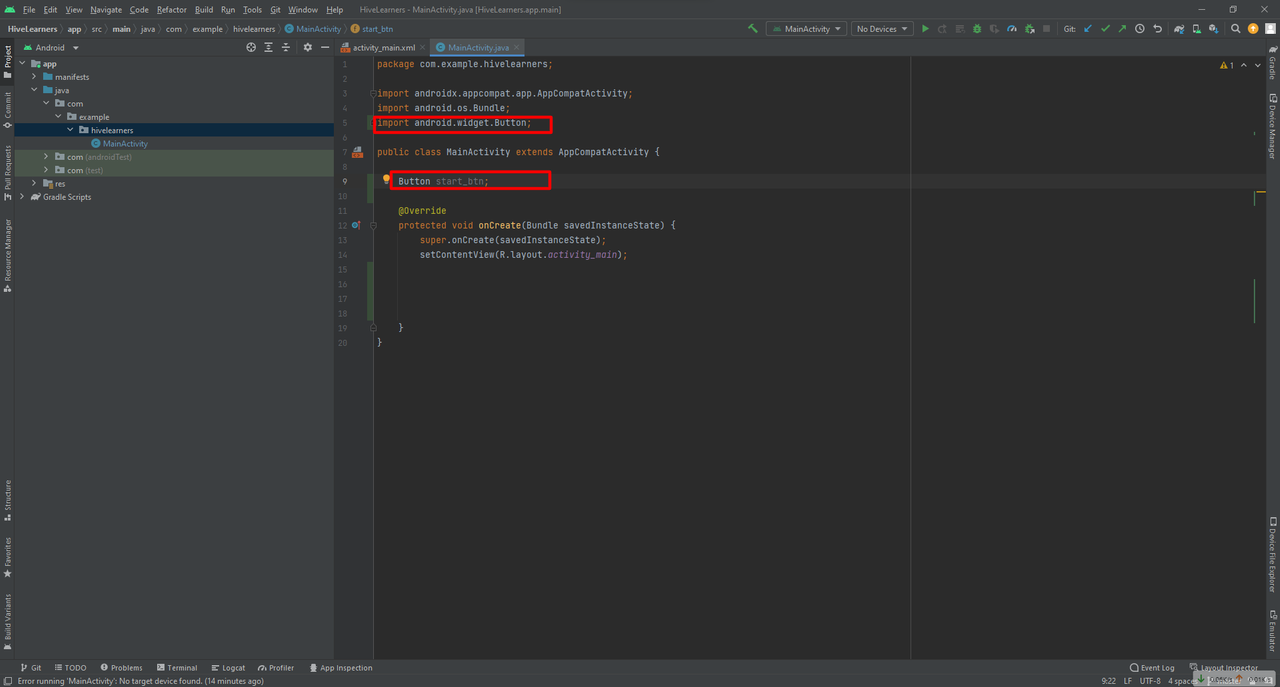Click Select Opened File target icon
This screenshot has height=687, width=1280.
[251, 47]
